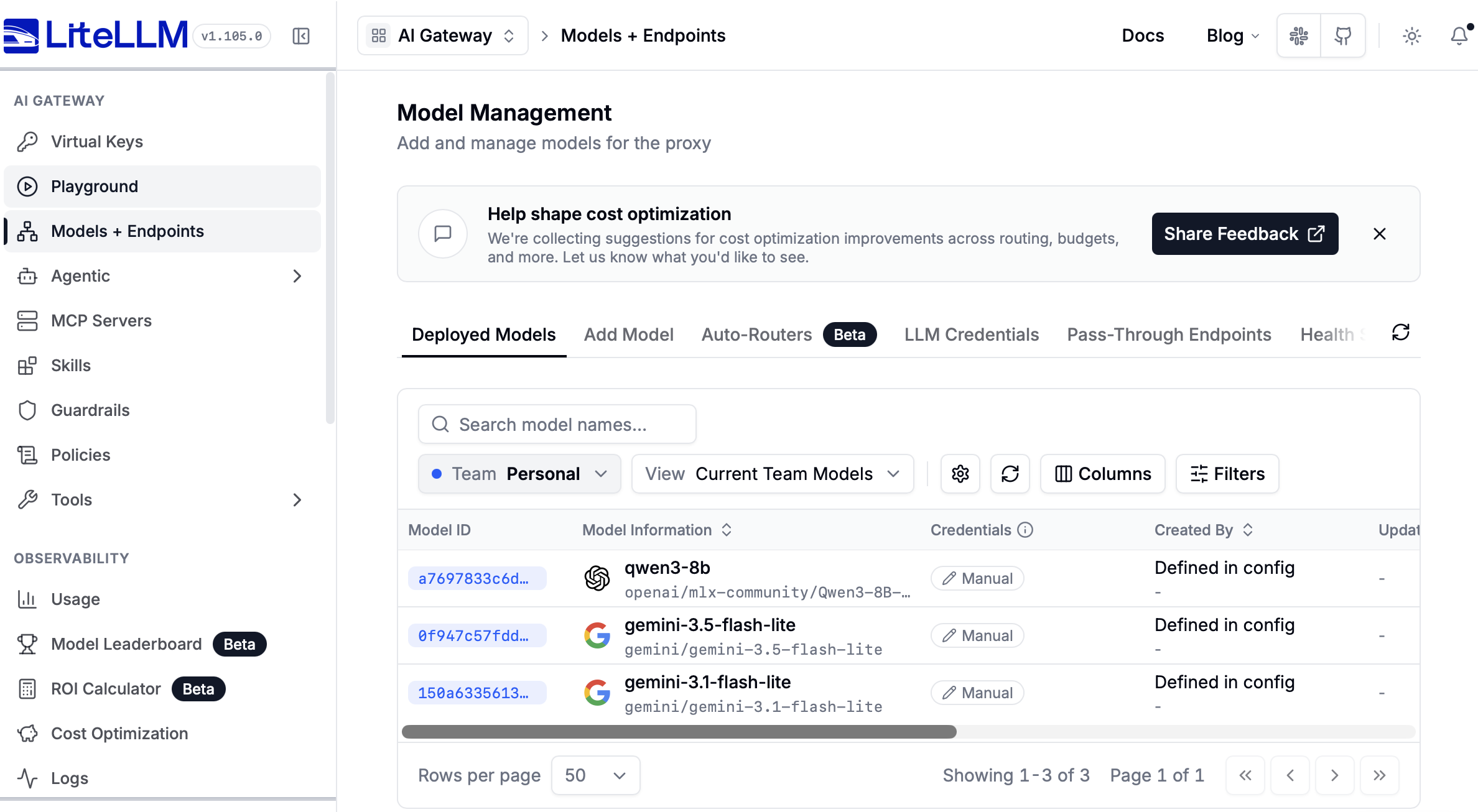The width and height of the screenshot is (1478, 812).
Task: Open the Blog dropdown menu
Action: 1233,36
